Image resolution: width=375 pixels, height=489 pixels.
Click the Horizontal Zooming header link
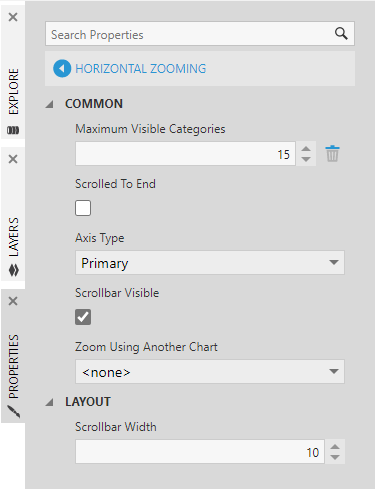click(x=141, y=69)
